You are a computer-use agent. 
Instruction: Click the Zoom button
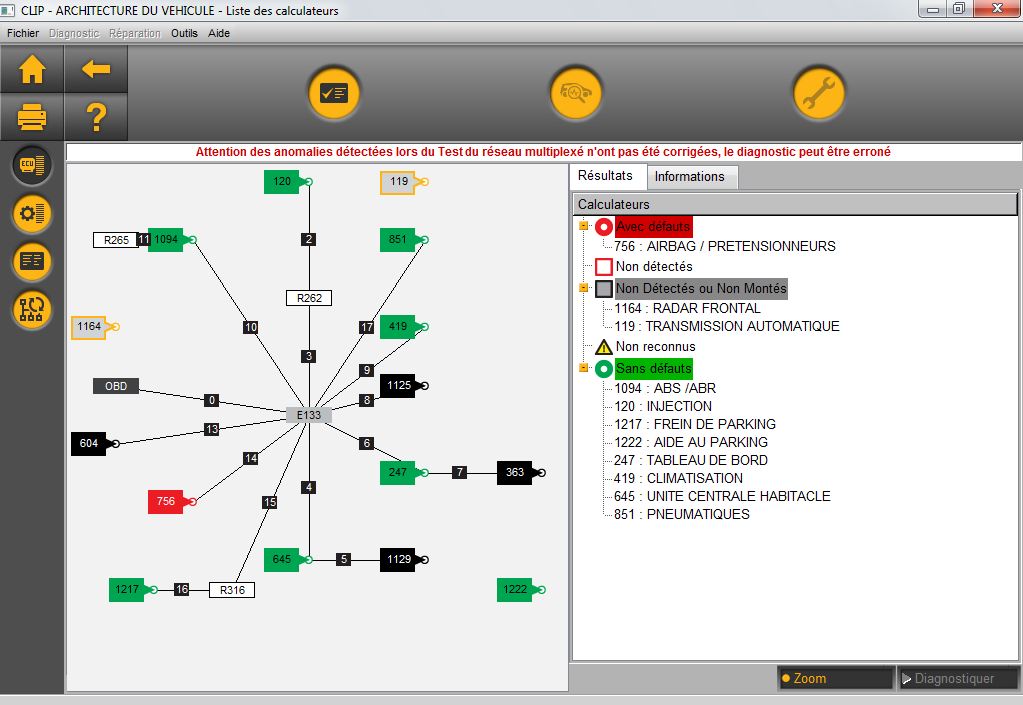click(835, 678)
